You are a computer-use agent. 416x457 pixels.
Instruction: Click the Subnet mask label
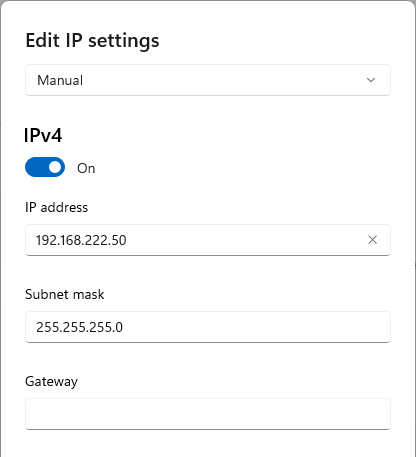65,294
